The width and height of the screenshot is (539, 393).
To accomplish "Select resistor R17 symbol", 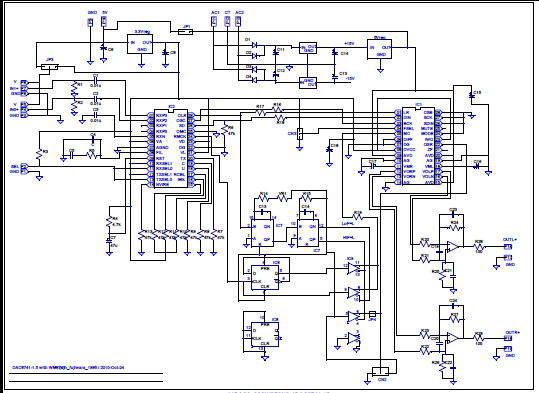I will tap(261, 112).
